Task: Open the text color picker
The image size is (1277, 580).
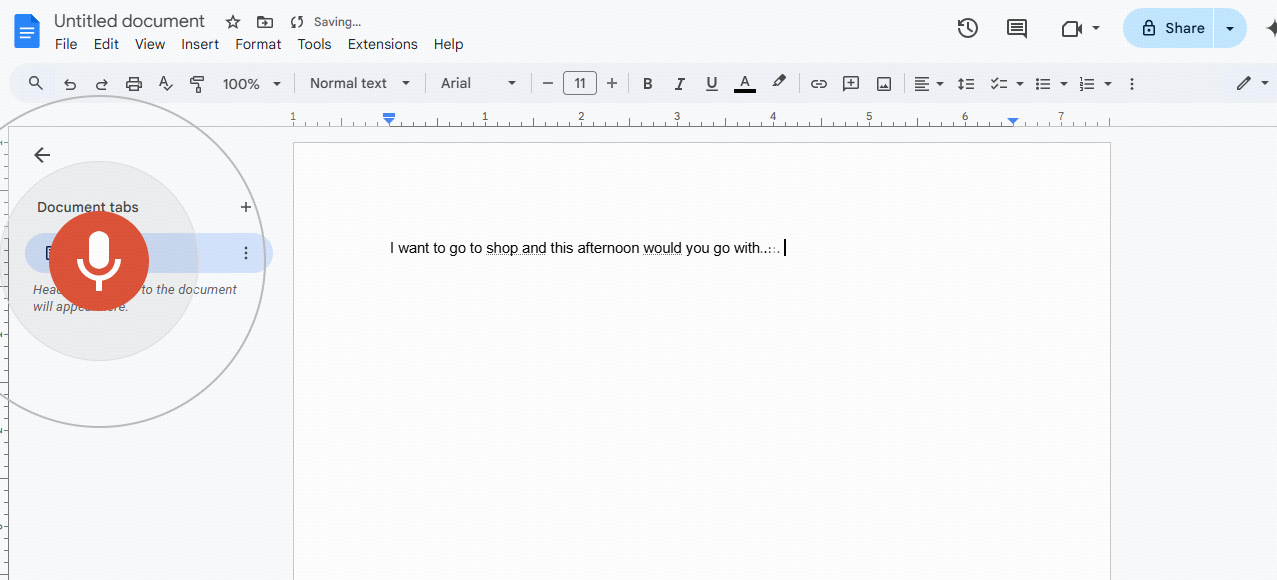Action: click(x=744, y=83)
